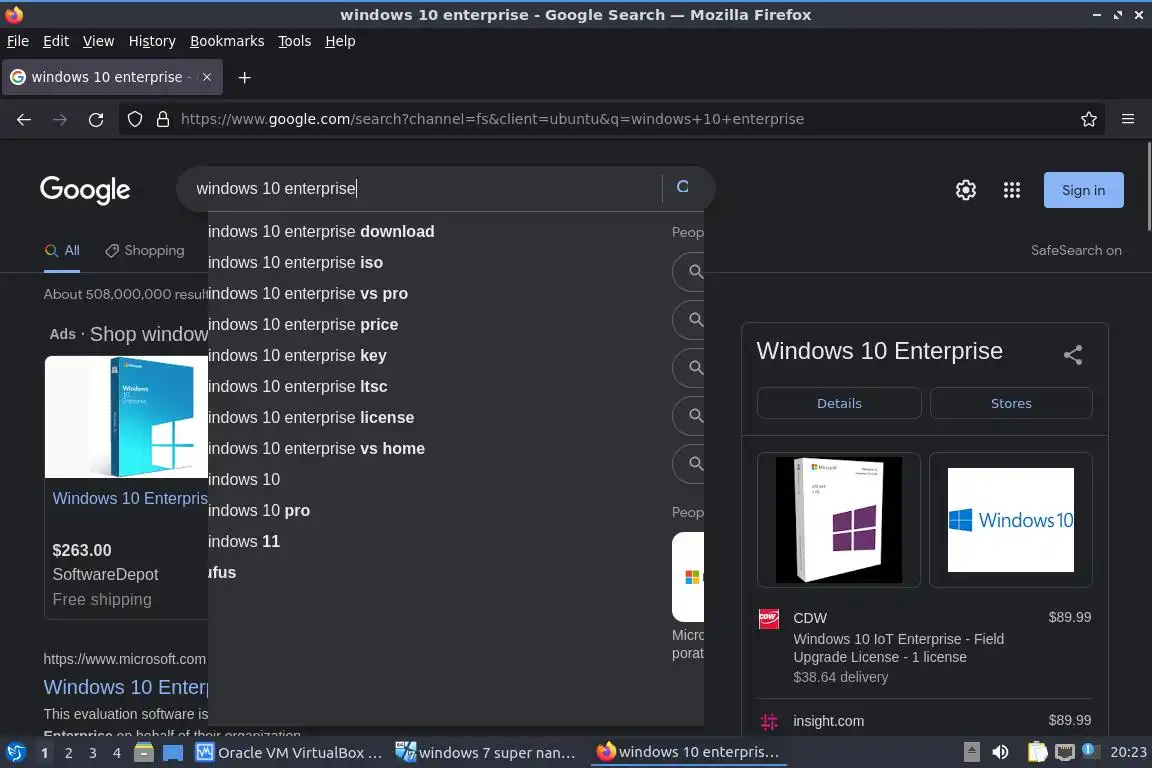The image size is (1152, 768).
Task: Switch to Oracle VM VirtualBox taskbar window
Action: click(289, 753)
